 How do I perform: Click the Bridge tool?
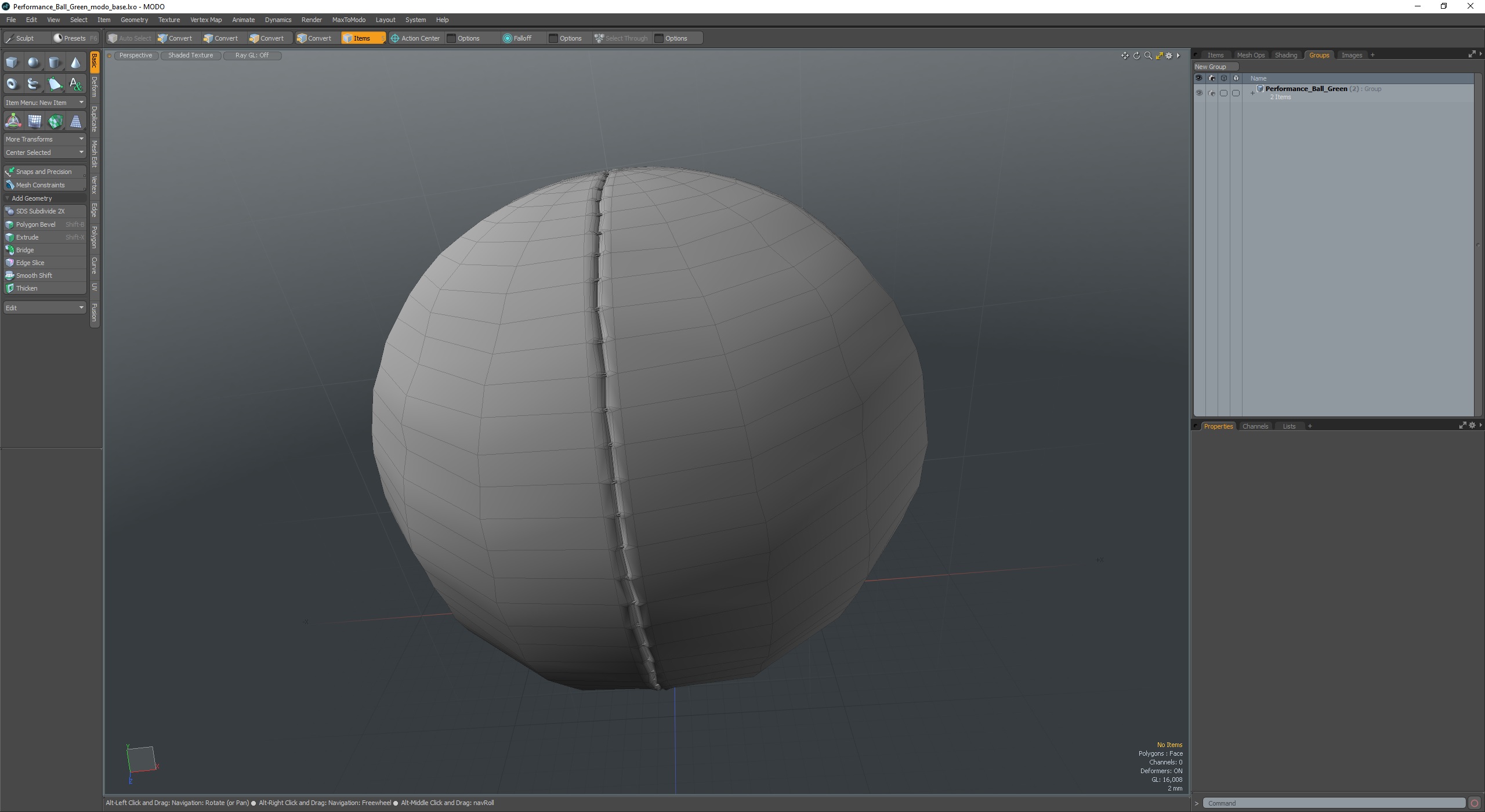click(45, 250)
